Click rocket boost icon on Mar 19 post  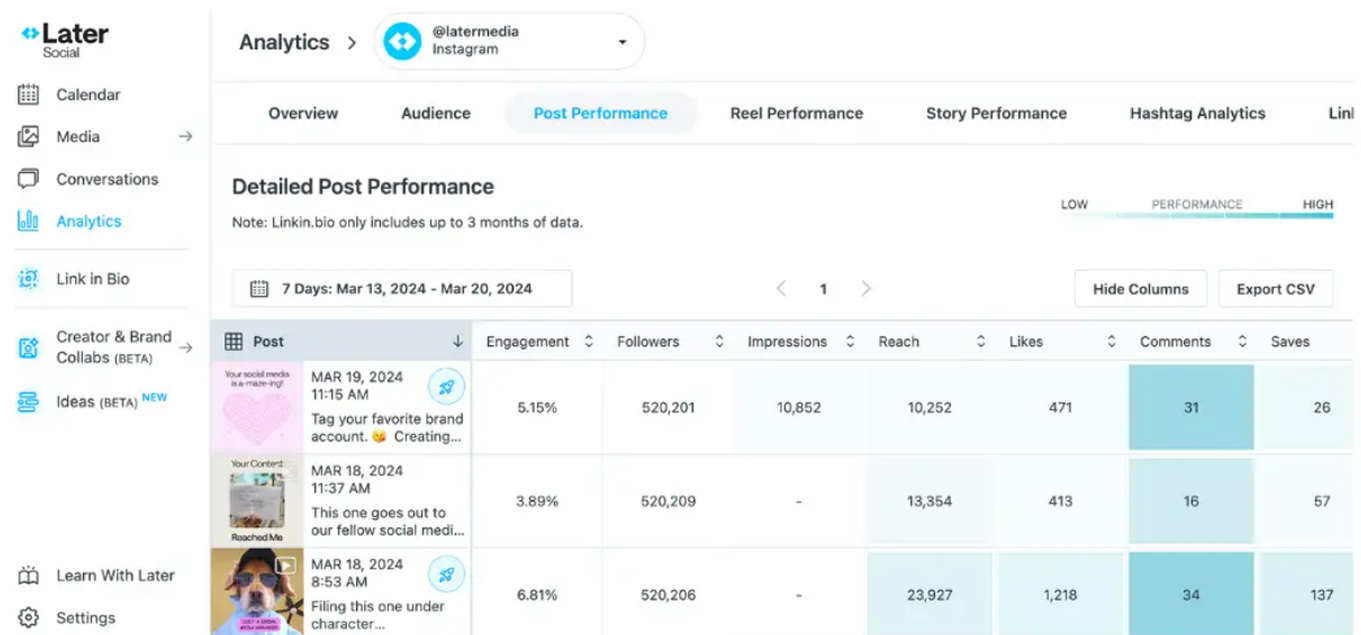pos(446,387)
